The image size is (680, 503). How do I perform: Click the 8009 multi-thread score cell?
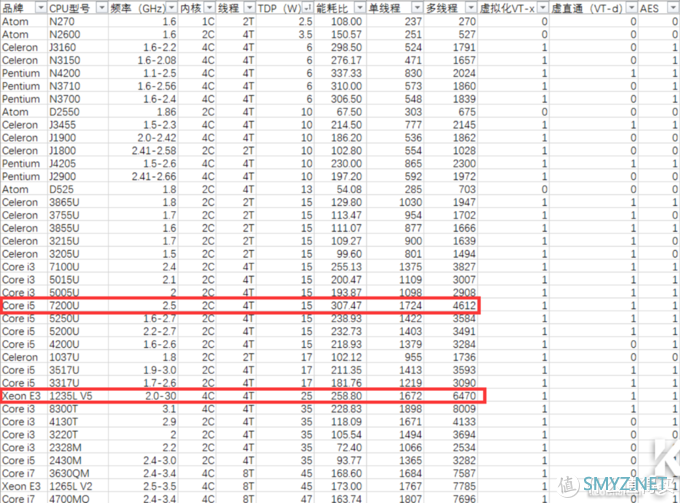451,409
